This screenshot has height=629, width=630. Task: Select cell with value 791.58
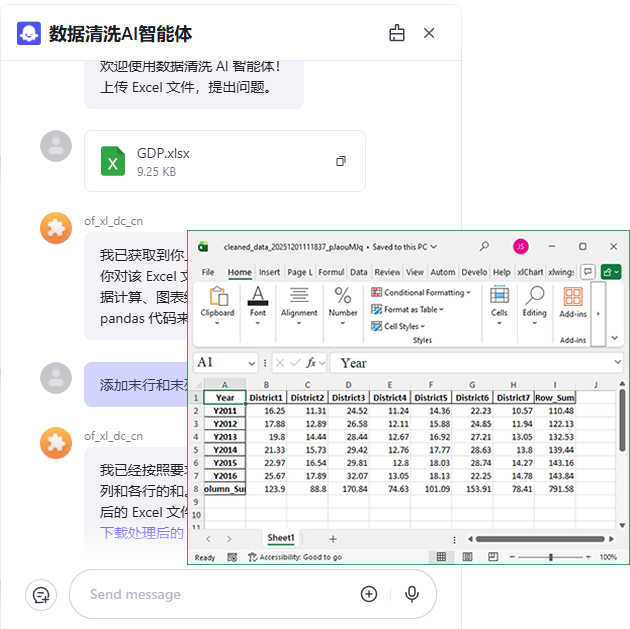pyautogui.click(x=555, y=489)
